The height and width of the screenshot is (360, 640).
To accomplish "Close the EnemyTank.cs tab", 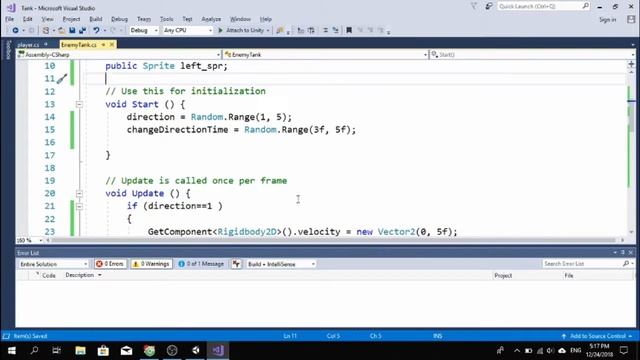I will [x=111, y=44].
